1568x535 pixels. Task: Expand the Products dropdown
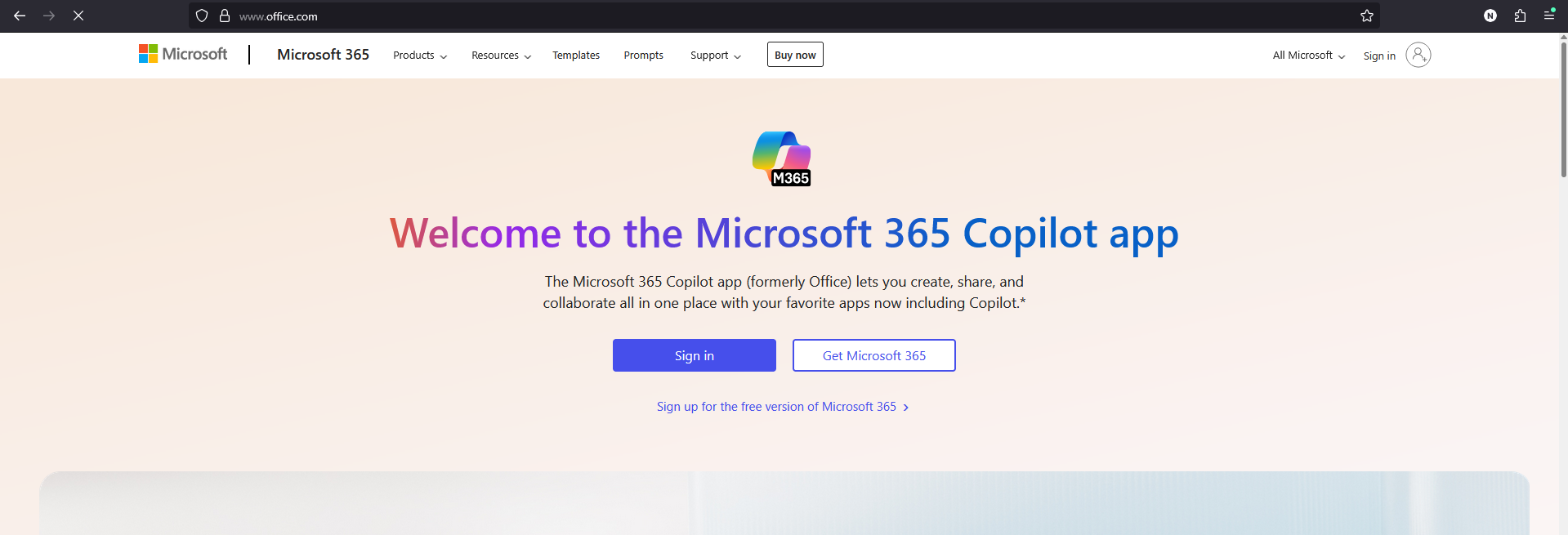click(x=420, y=56)
